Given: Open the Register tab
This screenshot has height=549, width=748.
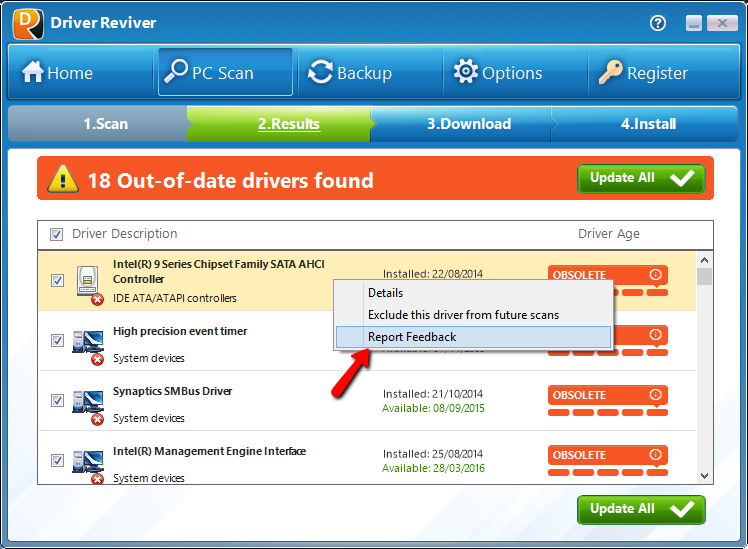Looking at the screenshot, I should (663, 73).
